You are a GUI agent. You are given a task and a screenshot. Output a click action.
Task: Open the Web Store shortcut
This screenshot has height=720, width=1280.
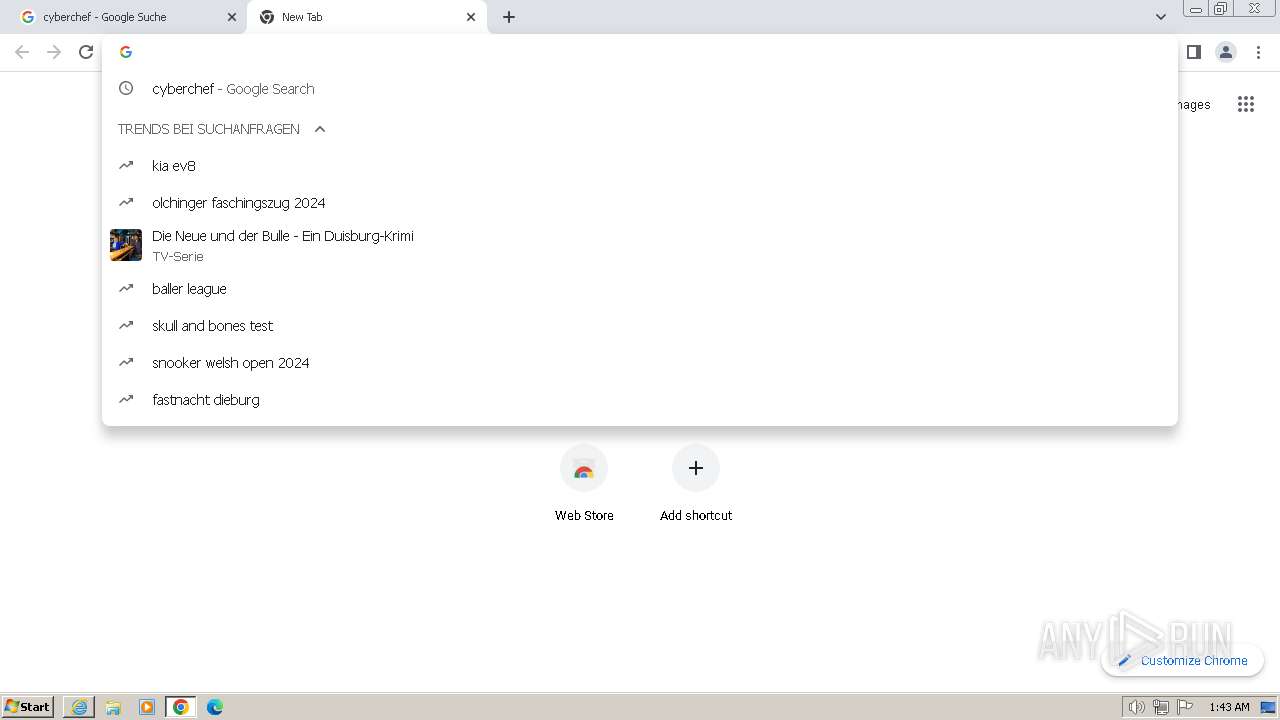[584, 484]
